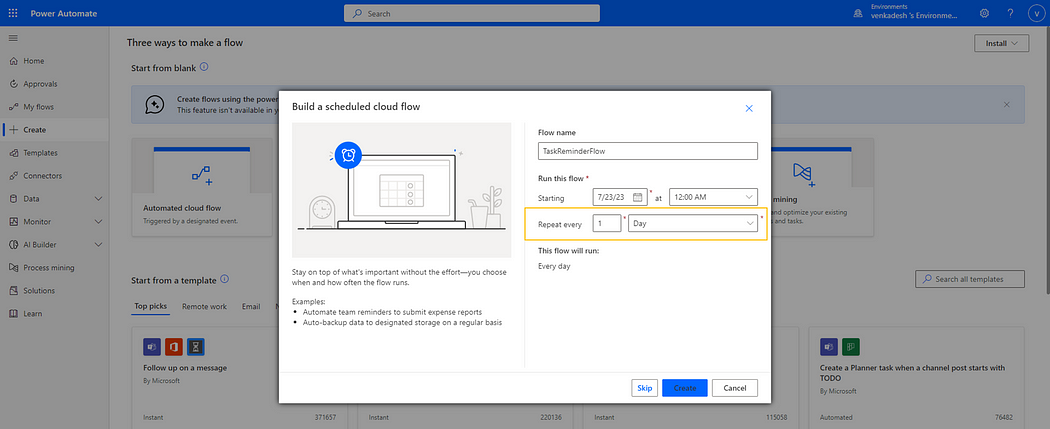Click the top Search box
The image size is (1050, 429).
[471, 13]
